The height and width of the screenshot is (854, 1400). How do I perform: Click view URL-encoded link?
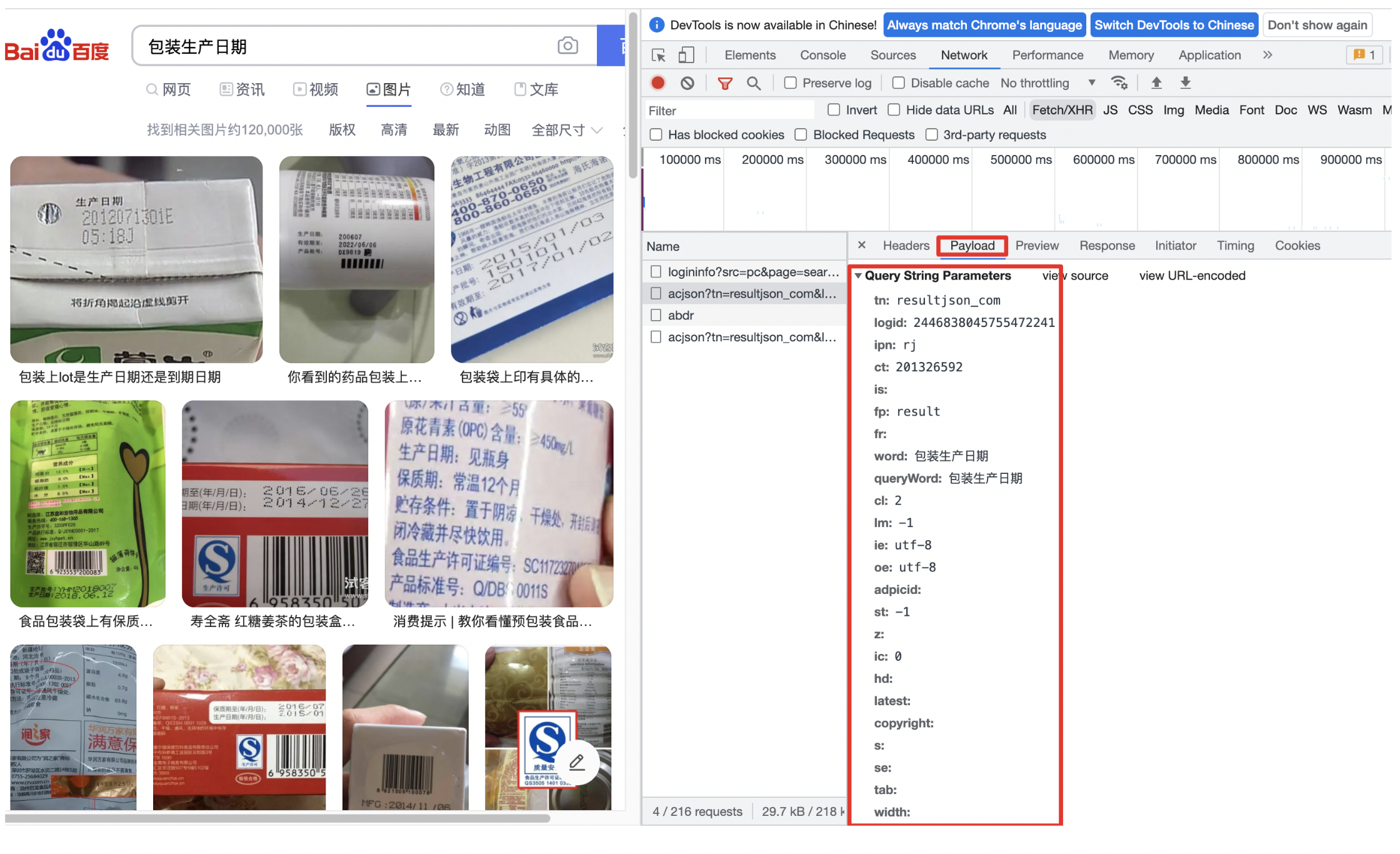(x=1192, y=276)
